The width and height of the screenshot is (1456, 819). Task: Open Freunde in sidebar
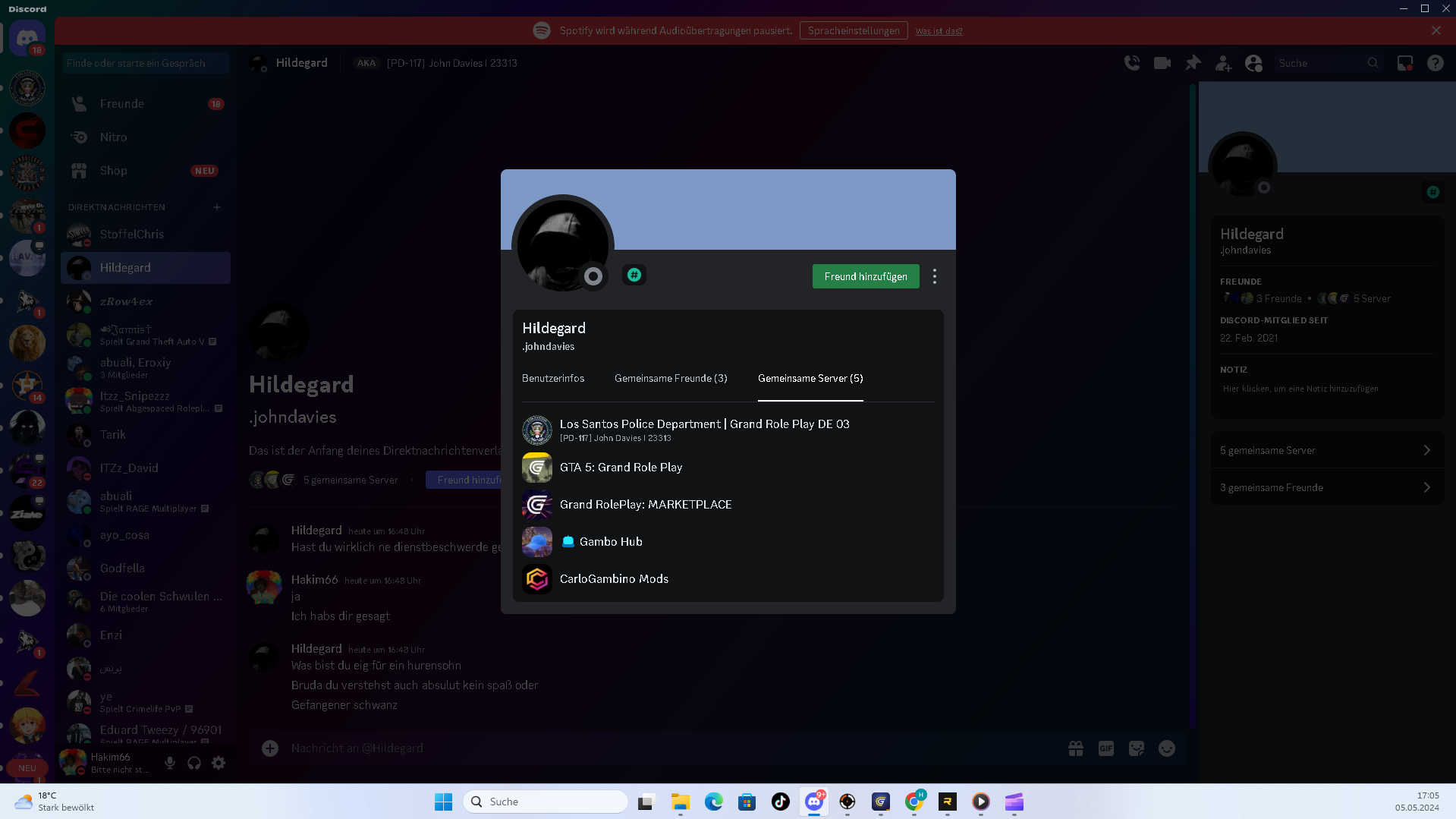pyautogui.click(x=146, y=104)
